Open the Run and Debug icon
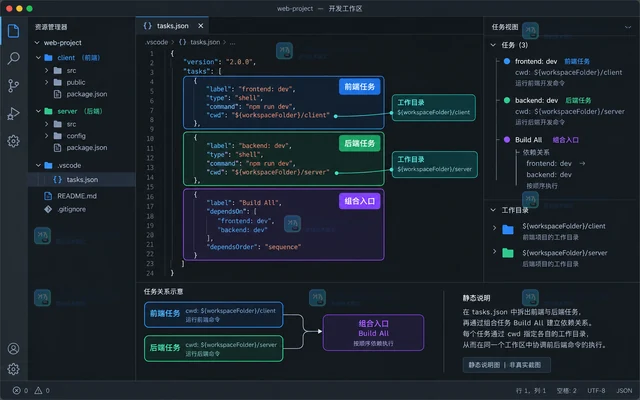The height and width of the screenshot is (400, 640). click(13, 113)
